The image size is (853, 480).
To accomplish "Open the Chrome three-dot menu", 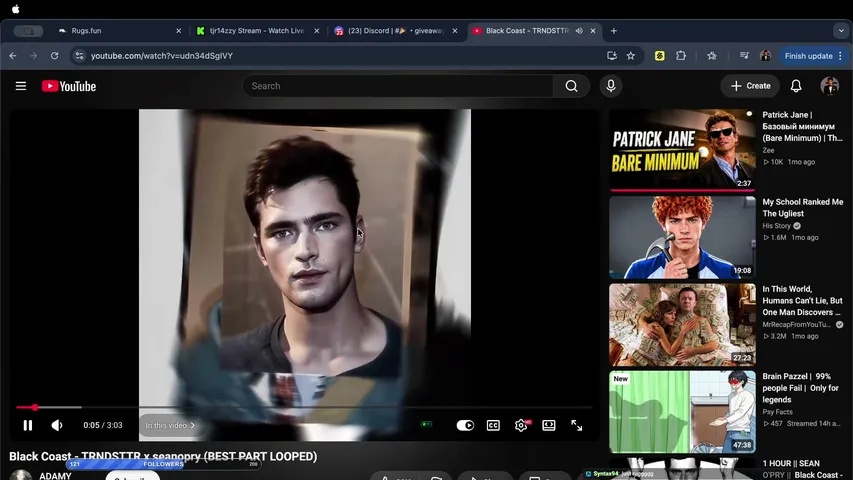I will pyautogui.click(x=840, y=56).
